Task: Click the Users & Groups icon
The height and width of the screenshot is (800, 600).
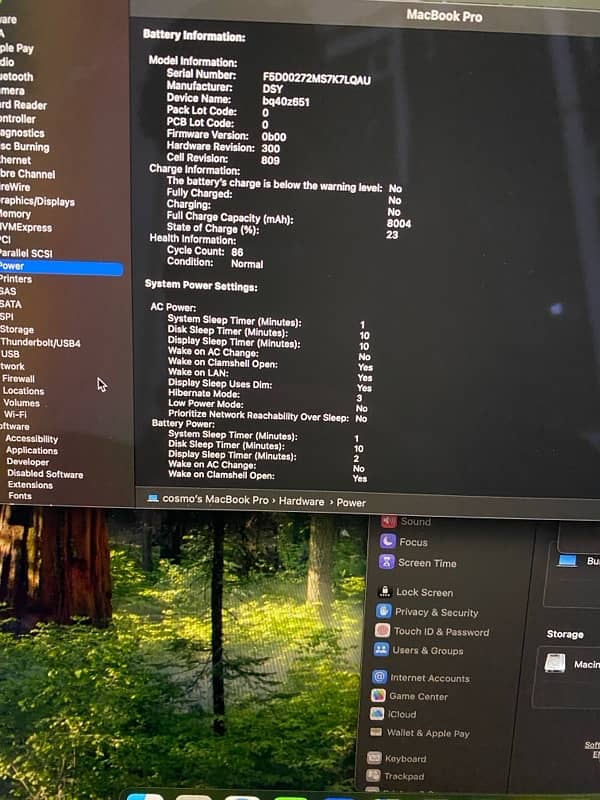Action: 382,650
